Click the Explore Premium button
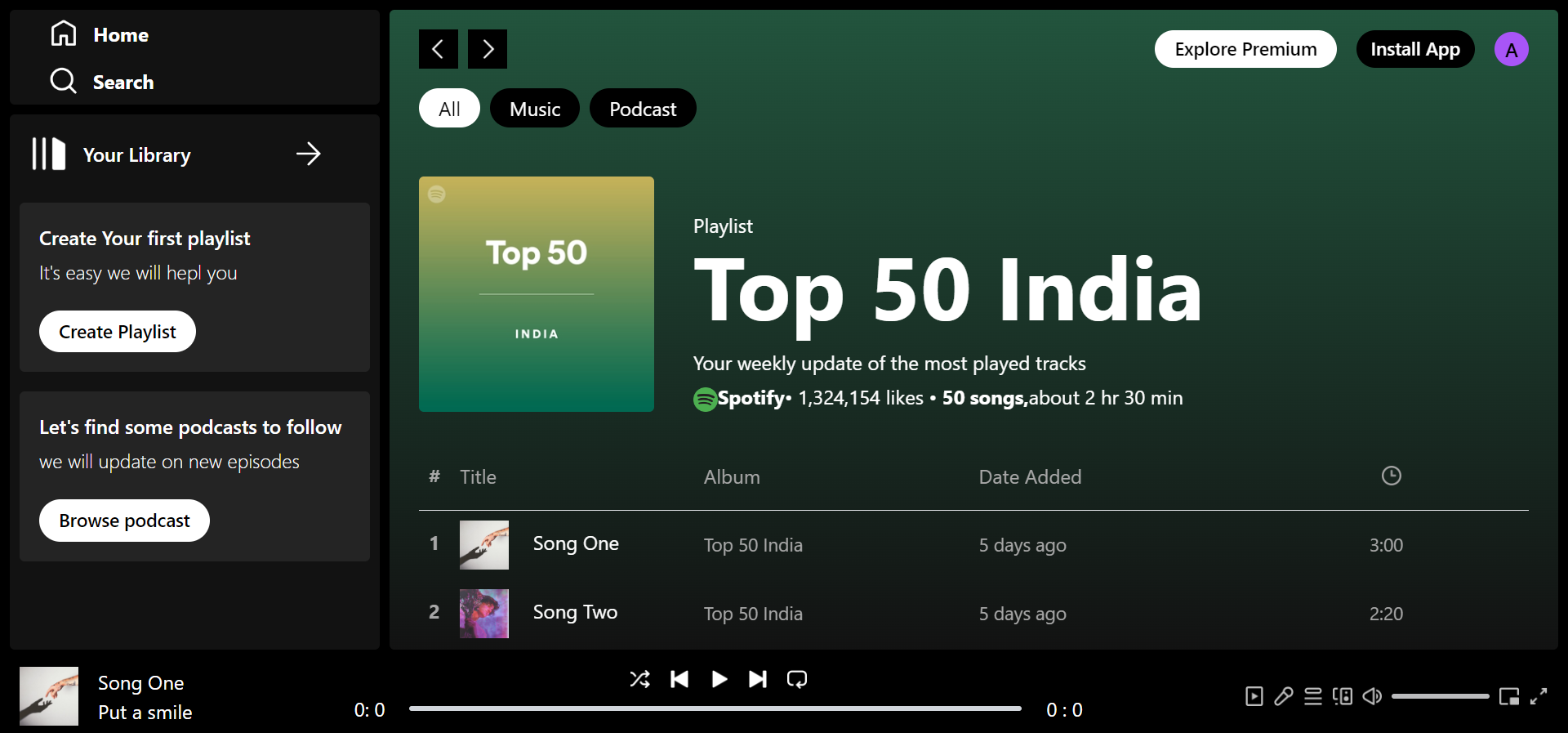 tap(1245, 49)
